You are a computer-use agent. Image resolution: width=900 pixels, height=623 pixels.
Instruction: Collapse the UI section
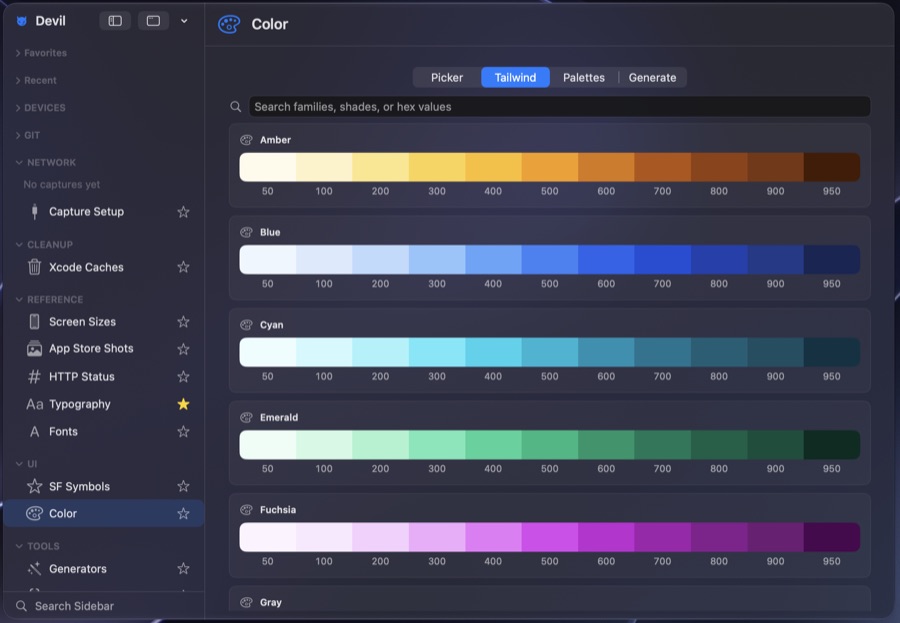[x=26, y=464]
